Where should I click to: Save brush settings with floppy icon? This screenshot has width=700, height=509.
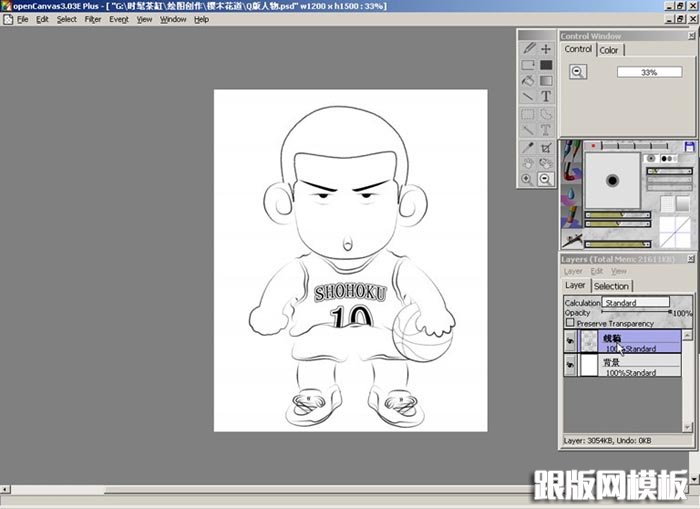pos(689,146)
